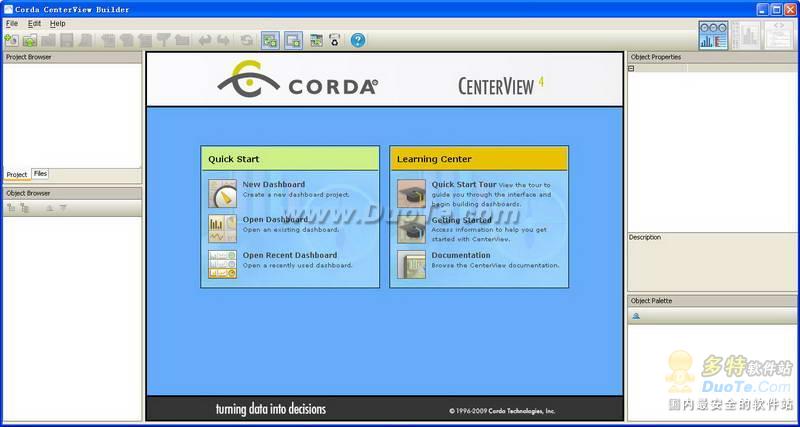The height and width of the screenshot is (427, 800).
Task: Click the Open Dashboard link
Action: tap(275, 219)
